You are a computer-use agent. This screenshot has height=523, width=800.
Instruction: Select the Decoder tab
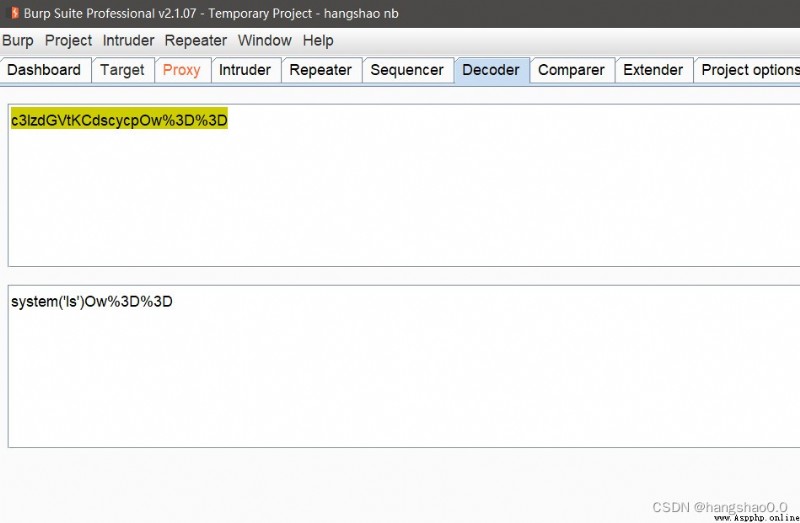(x=491, y=70)
